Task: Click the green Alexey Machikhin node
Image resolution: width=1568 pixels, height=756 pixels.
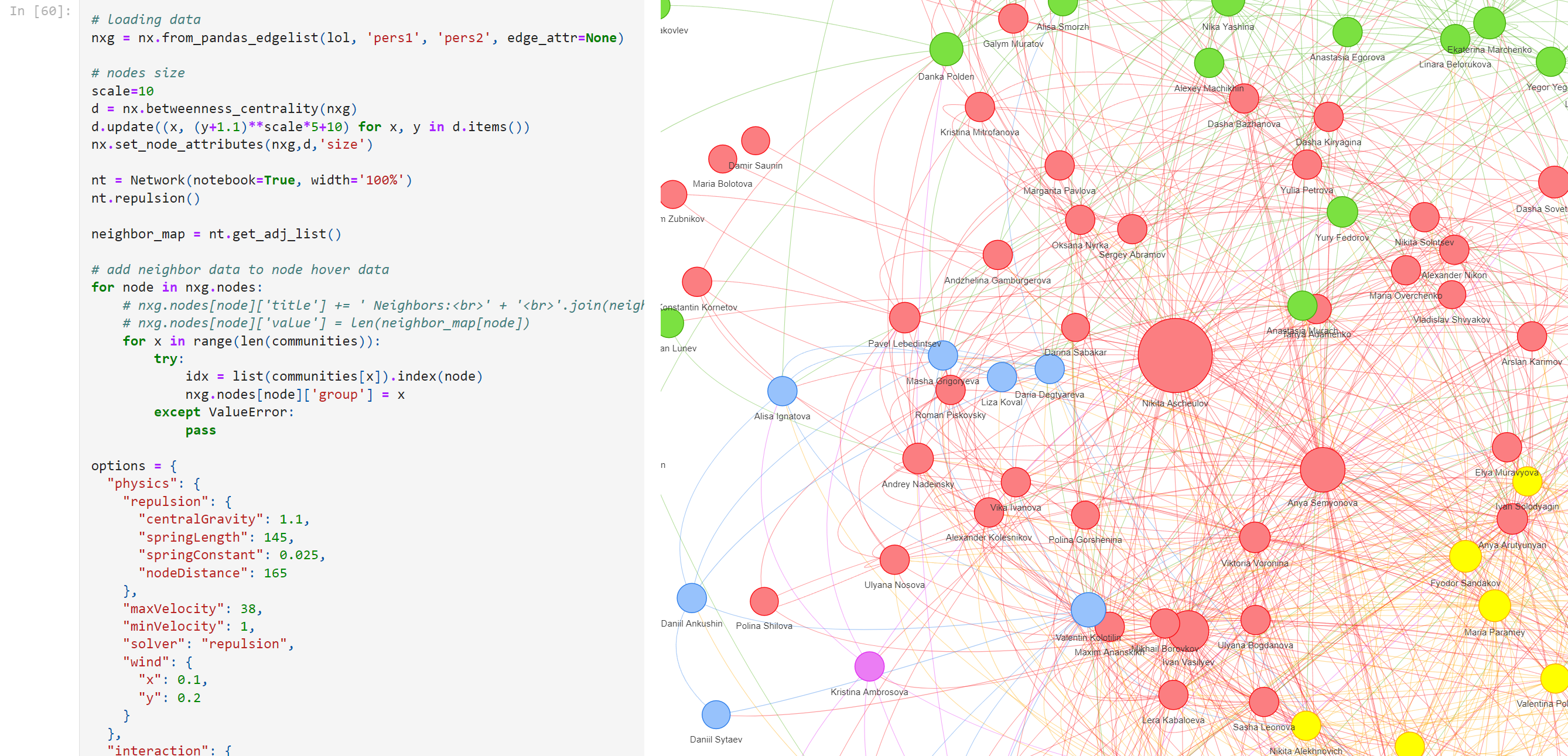Action: coord(1209,63)
